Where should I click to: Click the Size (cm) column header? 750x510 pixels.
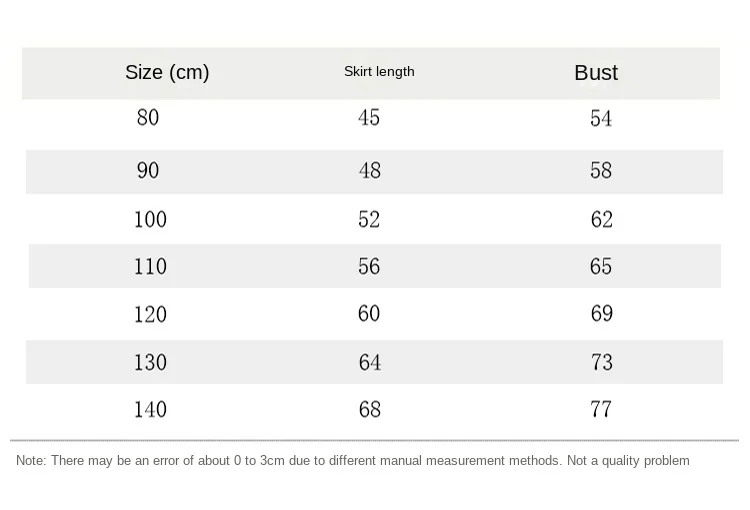coord(167,72)
